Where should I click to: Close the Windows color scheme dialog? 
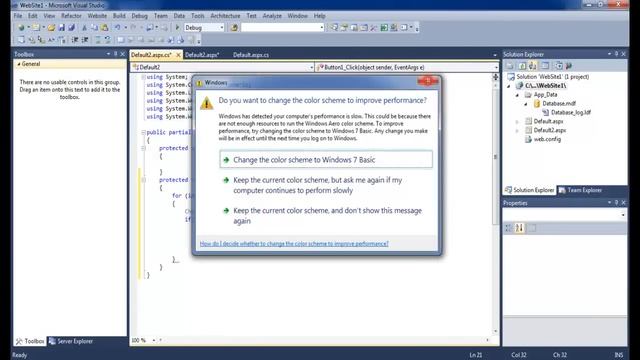tap(428, 82)
